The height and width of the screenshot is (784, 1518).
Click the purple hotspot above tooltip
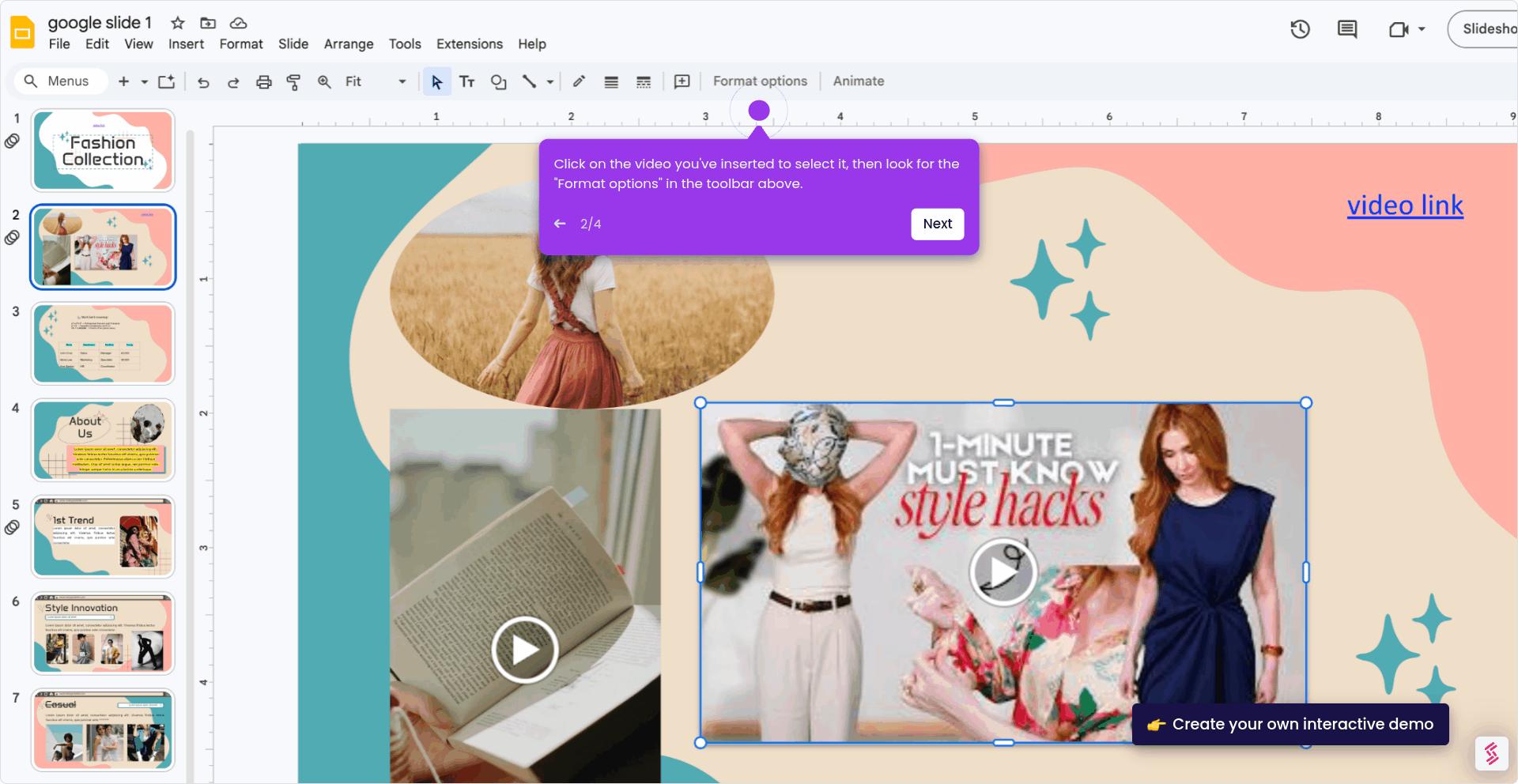(x=759, y=111)
